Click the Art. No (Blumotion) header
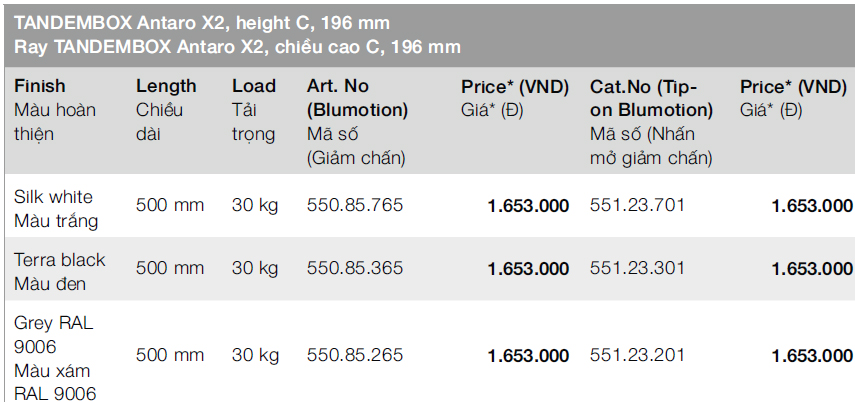The height and width of the screenshot is (402, 855). tap(358, 98)
